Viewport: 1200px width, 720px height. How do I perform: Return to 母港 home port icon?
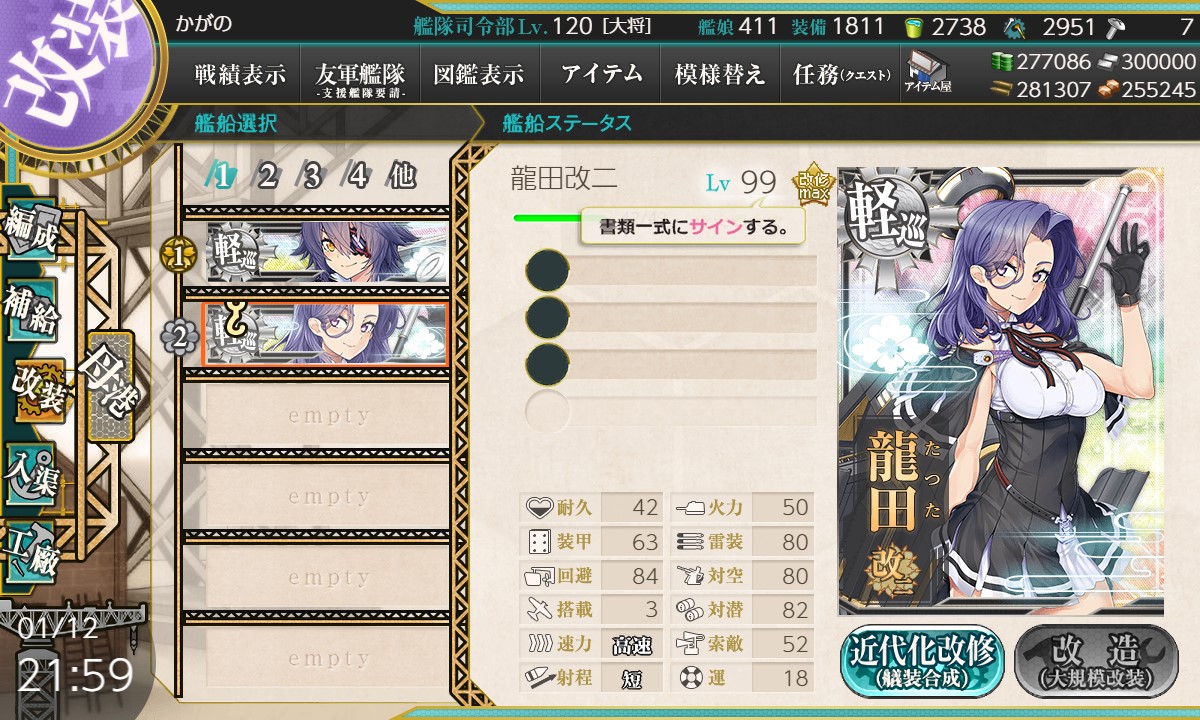pyautogui.click(x=110, y=385)
